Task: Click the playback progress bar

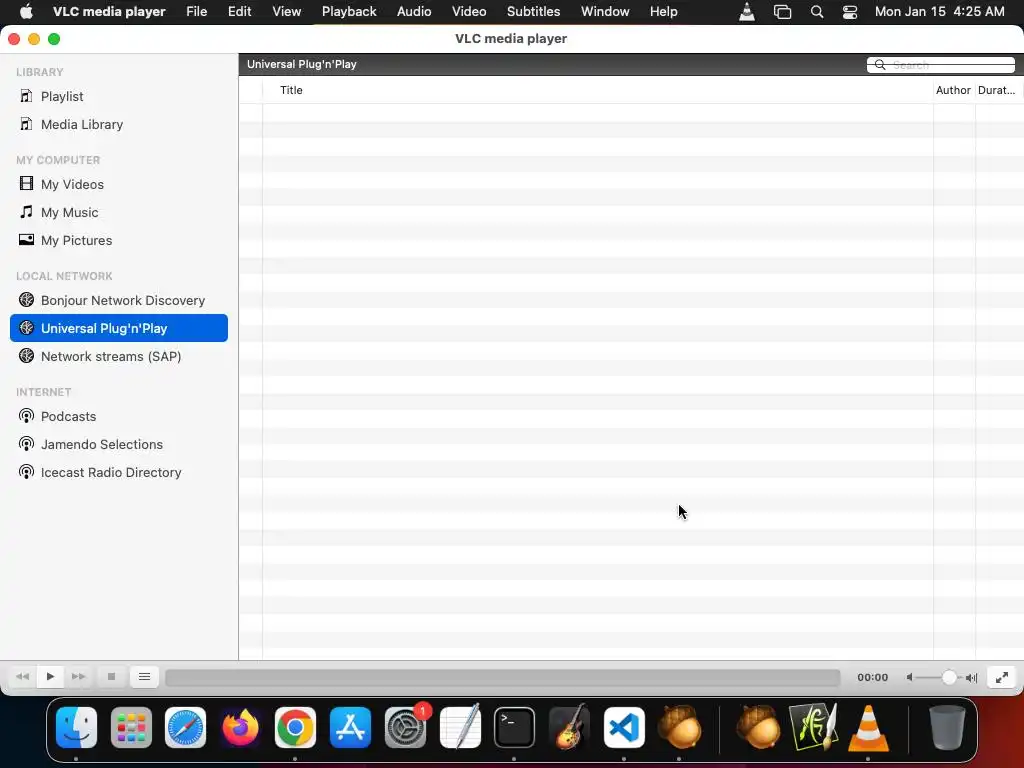Action: (x=502, y=677)
